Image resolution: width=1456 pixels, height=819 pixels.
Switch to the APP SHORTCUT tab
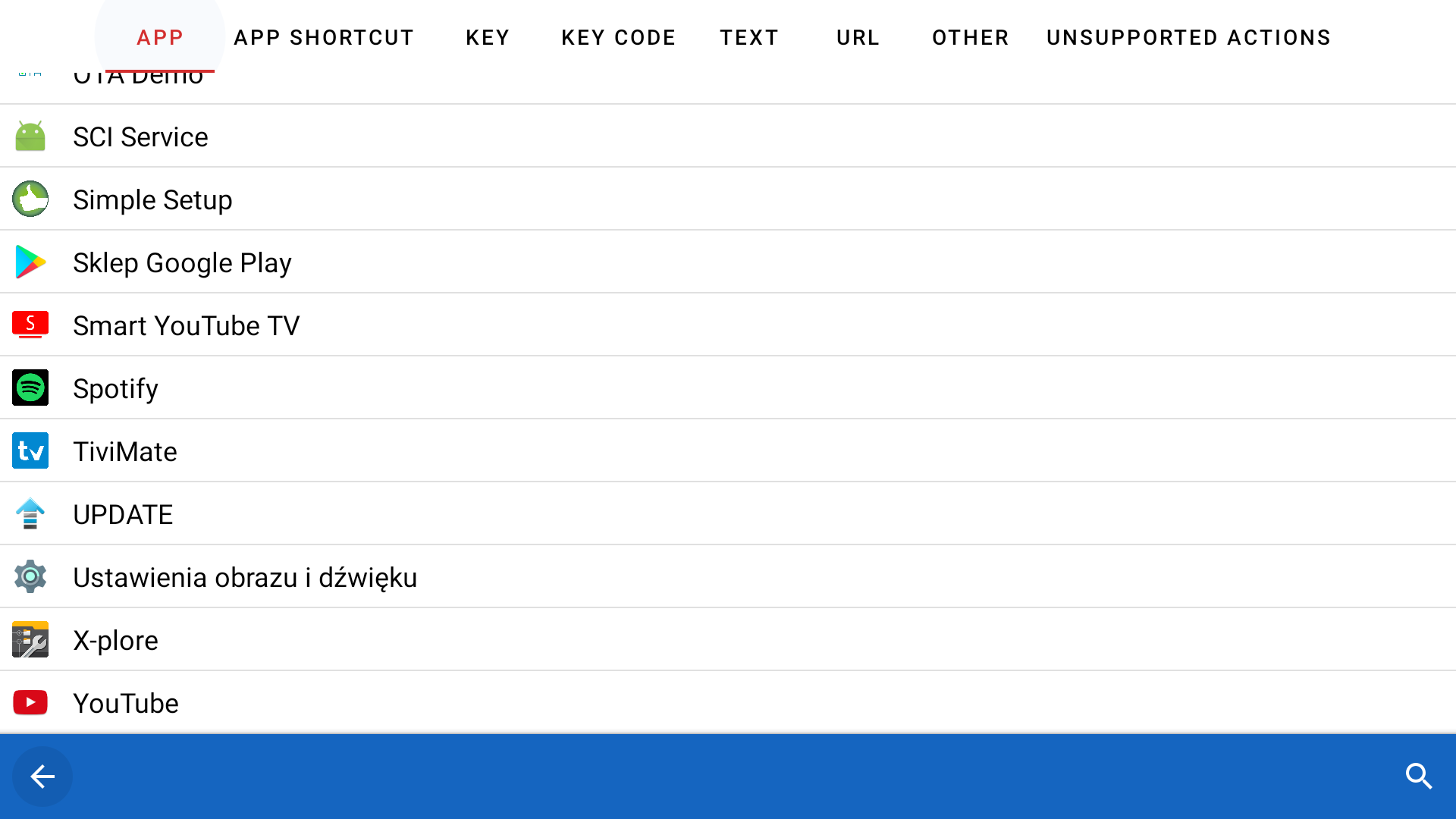coord(324,37)
